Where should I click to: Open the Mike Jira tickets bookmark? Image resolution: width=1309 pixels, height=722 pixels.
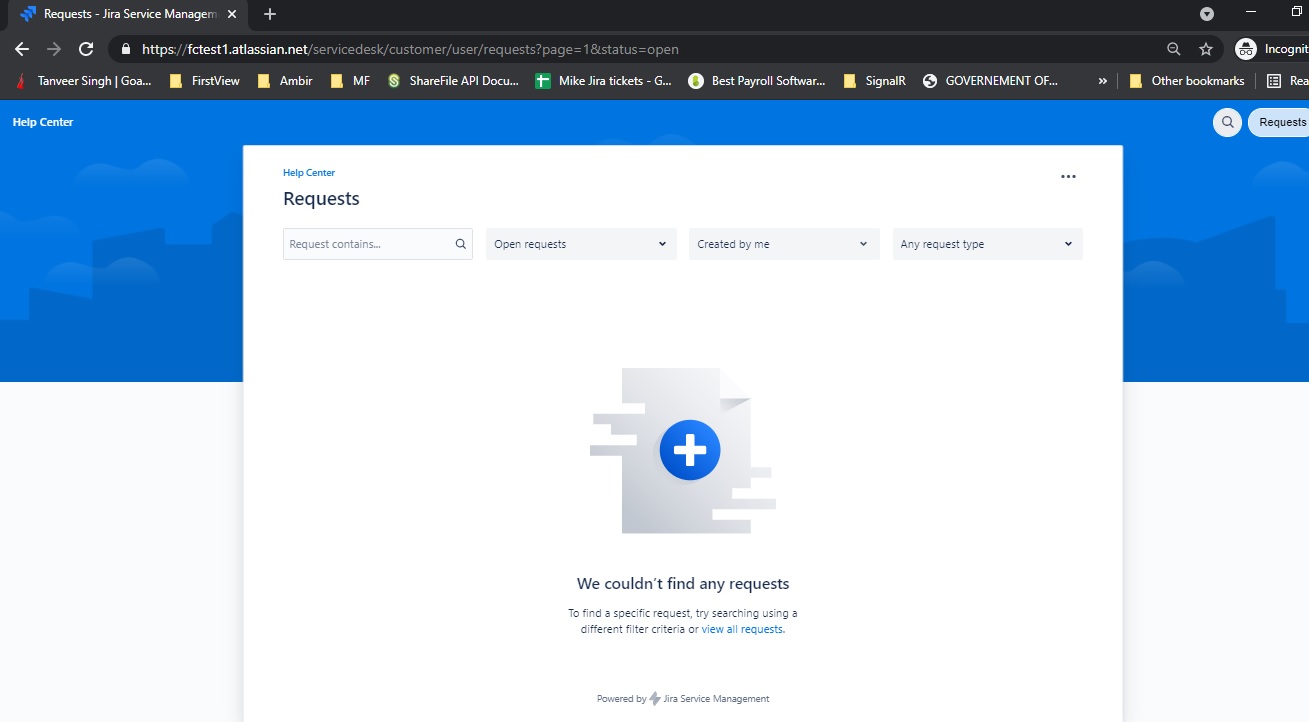click(603, 81)
